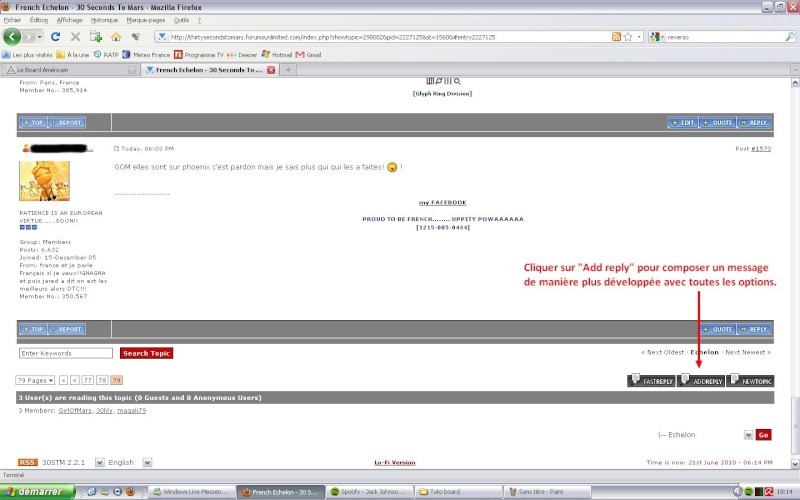Open the Meteo France bookmark

pos(146,55)
